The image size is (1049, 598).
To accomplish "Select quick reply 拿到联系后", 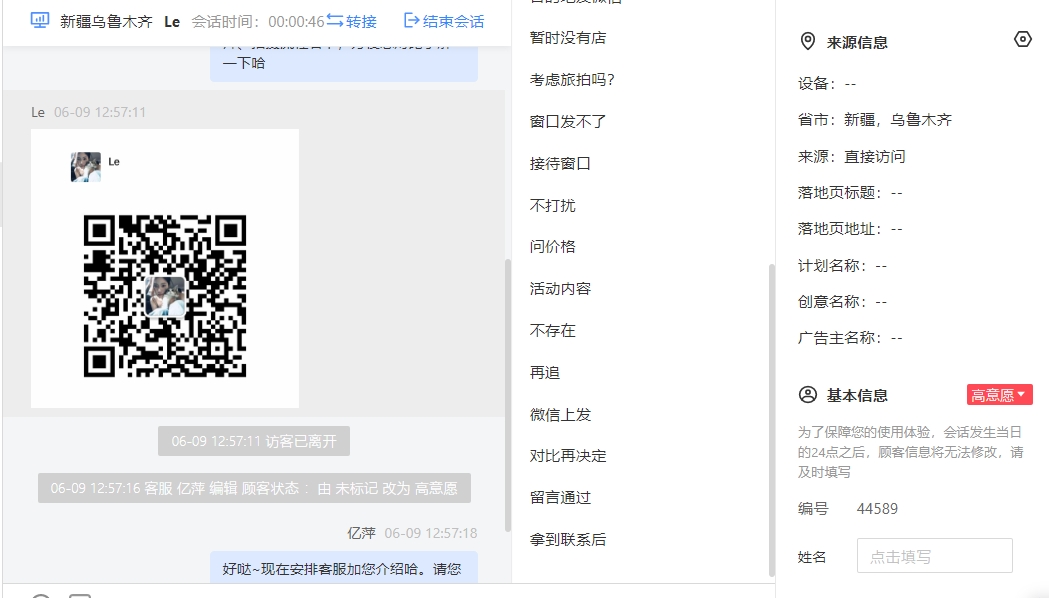I will pos(568,540).
